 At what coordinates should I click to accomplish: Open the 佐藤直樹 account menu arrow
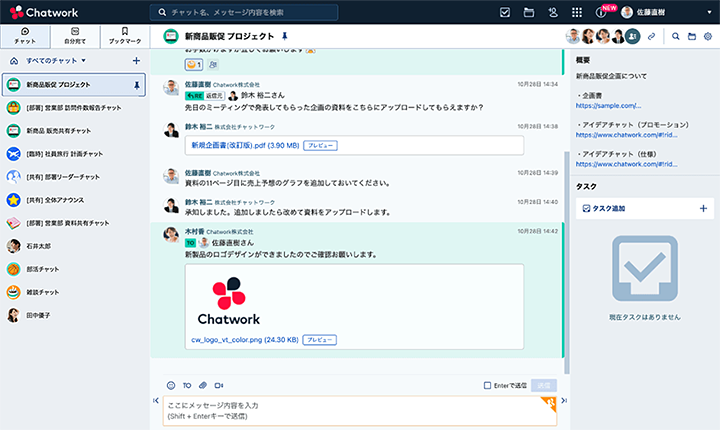(709, 12)
